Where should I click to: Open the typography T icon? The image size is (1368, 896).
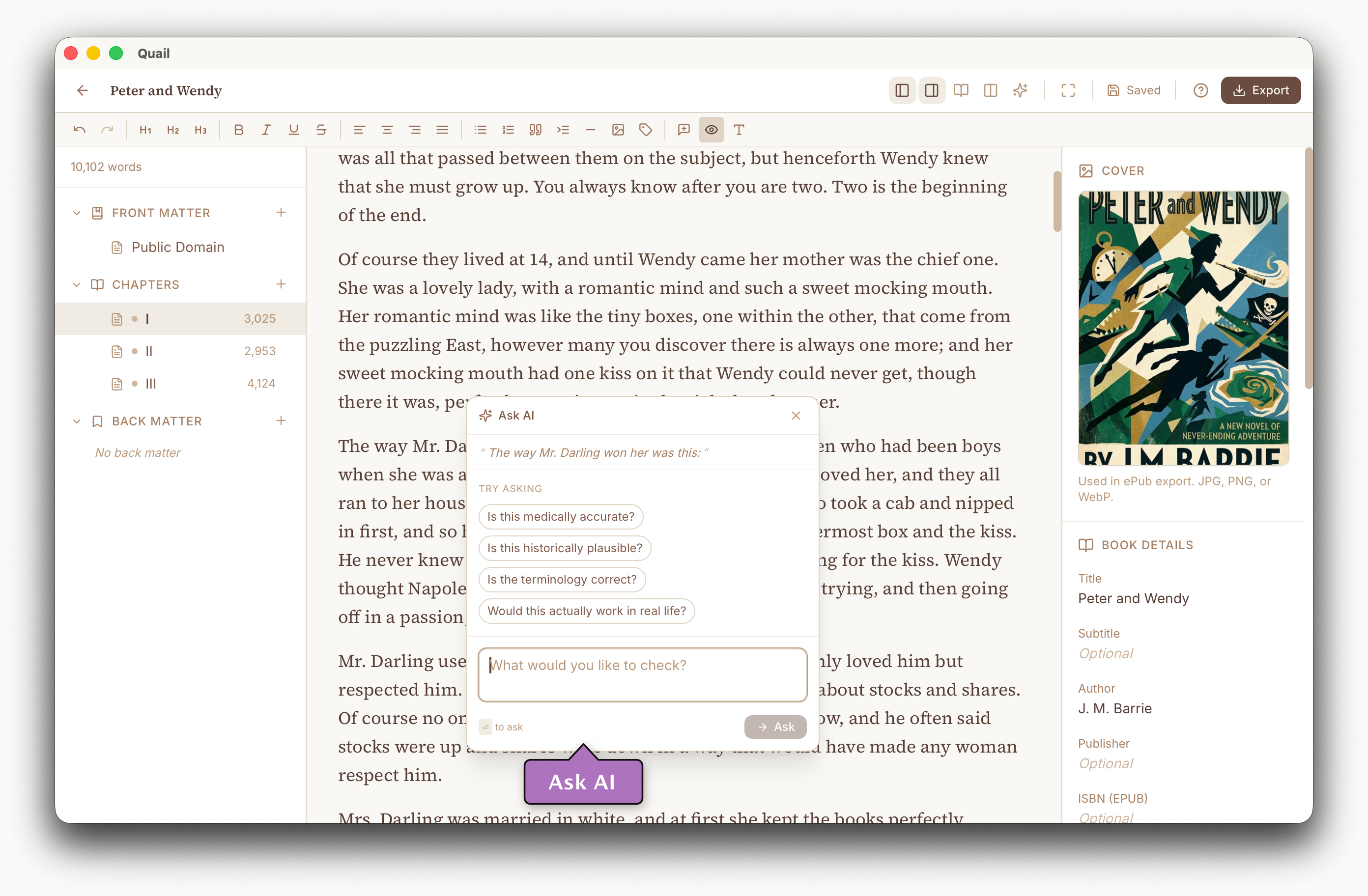click(x=739, y=130)
